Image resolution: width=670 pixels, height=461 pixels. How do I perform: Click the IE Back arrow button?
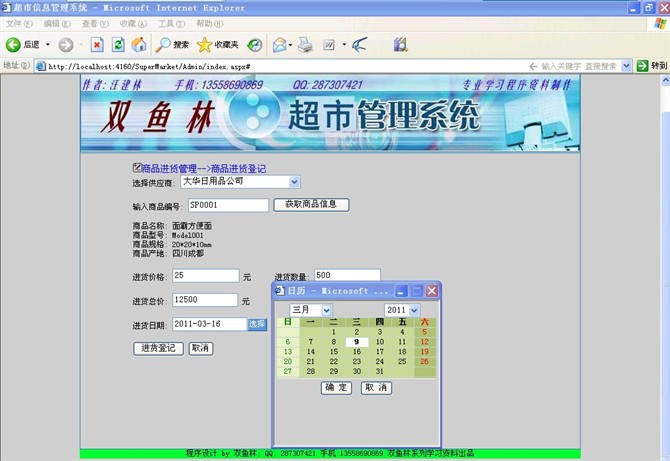13,44
